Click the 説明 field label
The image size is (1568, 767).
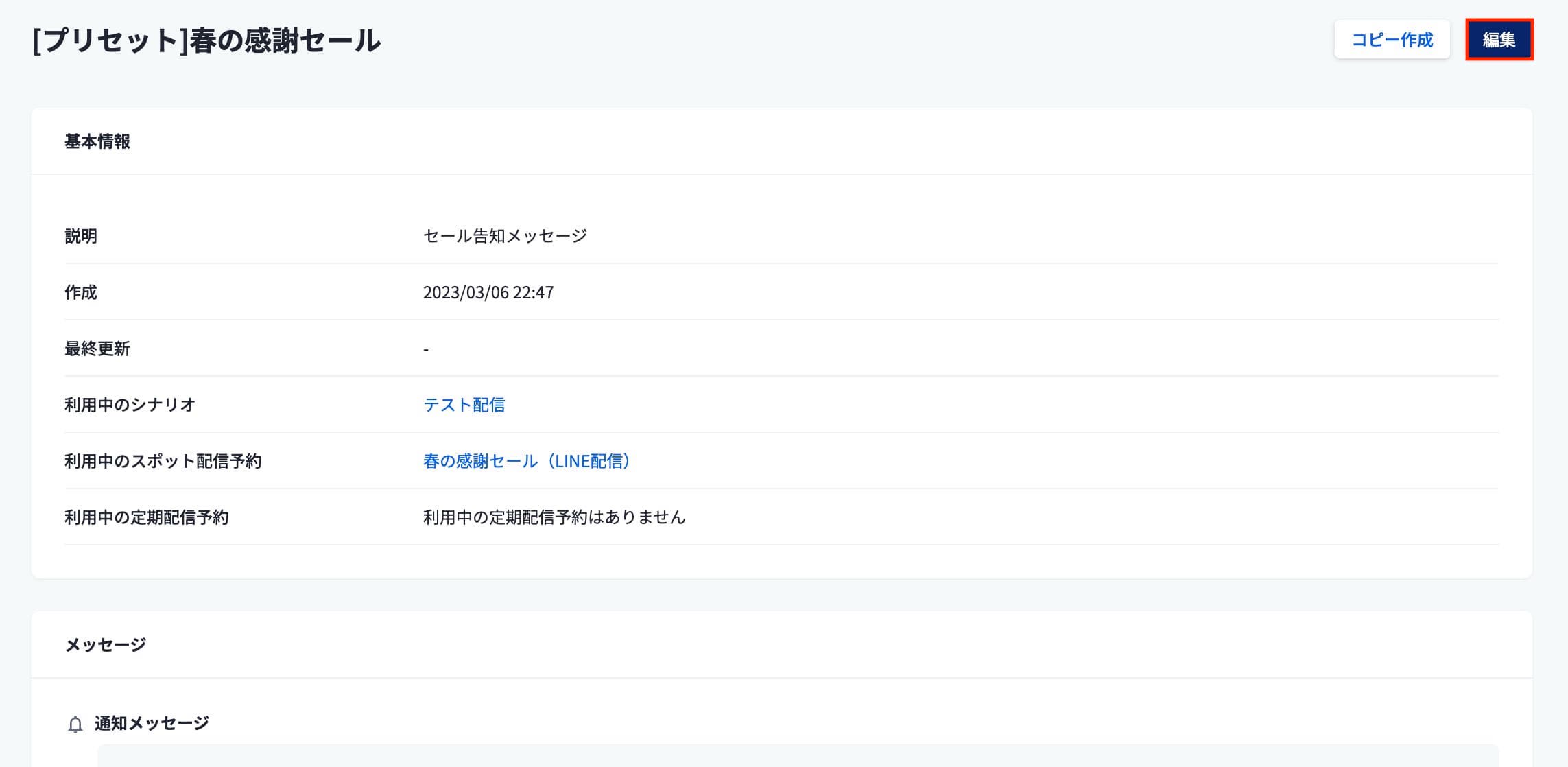point(81,236)
